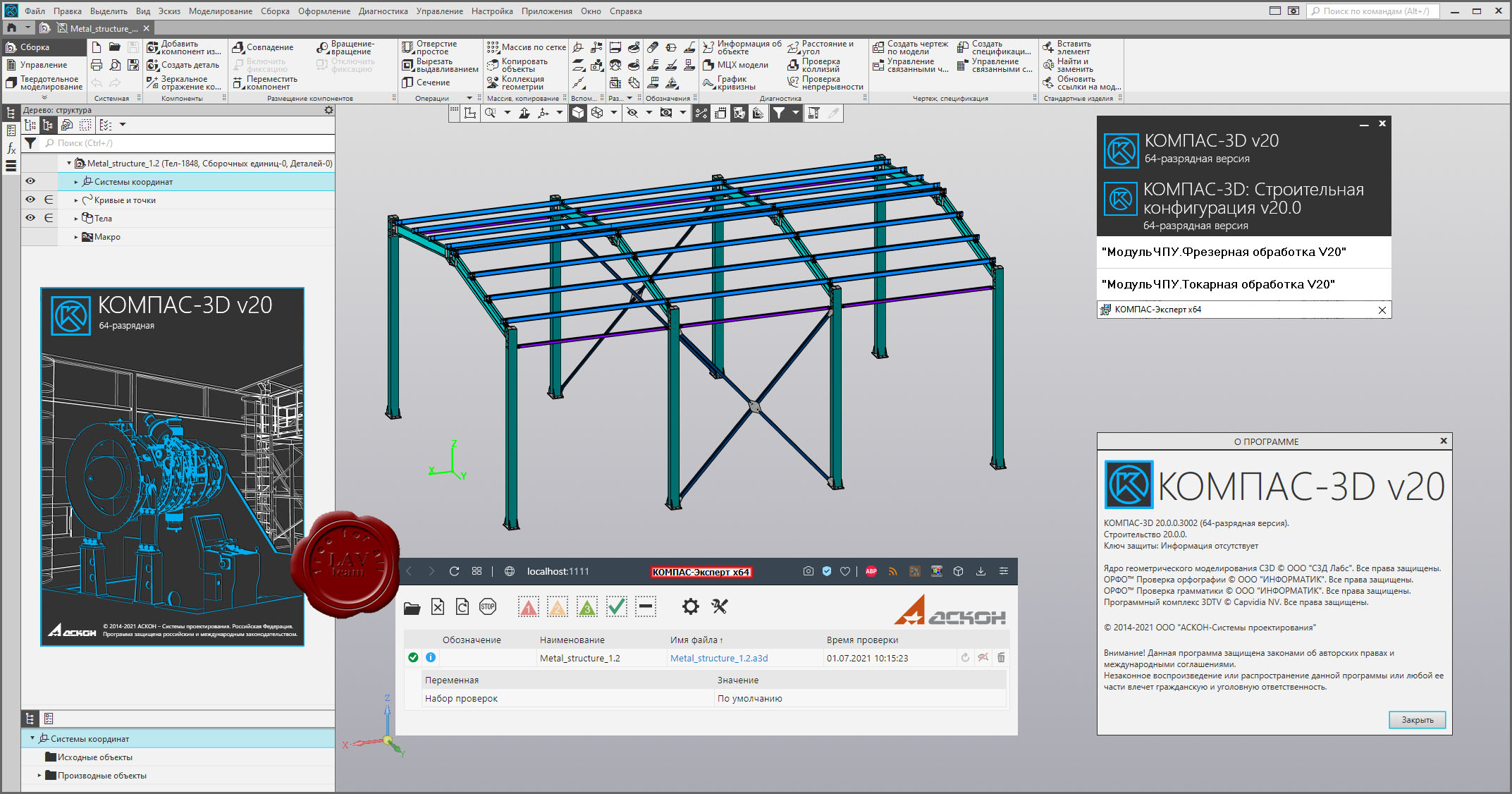
Task: Toggle level 2 warning filter in KOMPAS-Expert
Action: 558,606
